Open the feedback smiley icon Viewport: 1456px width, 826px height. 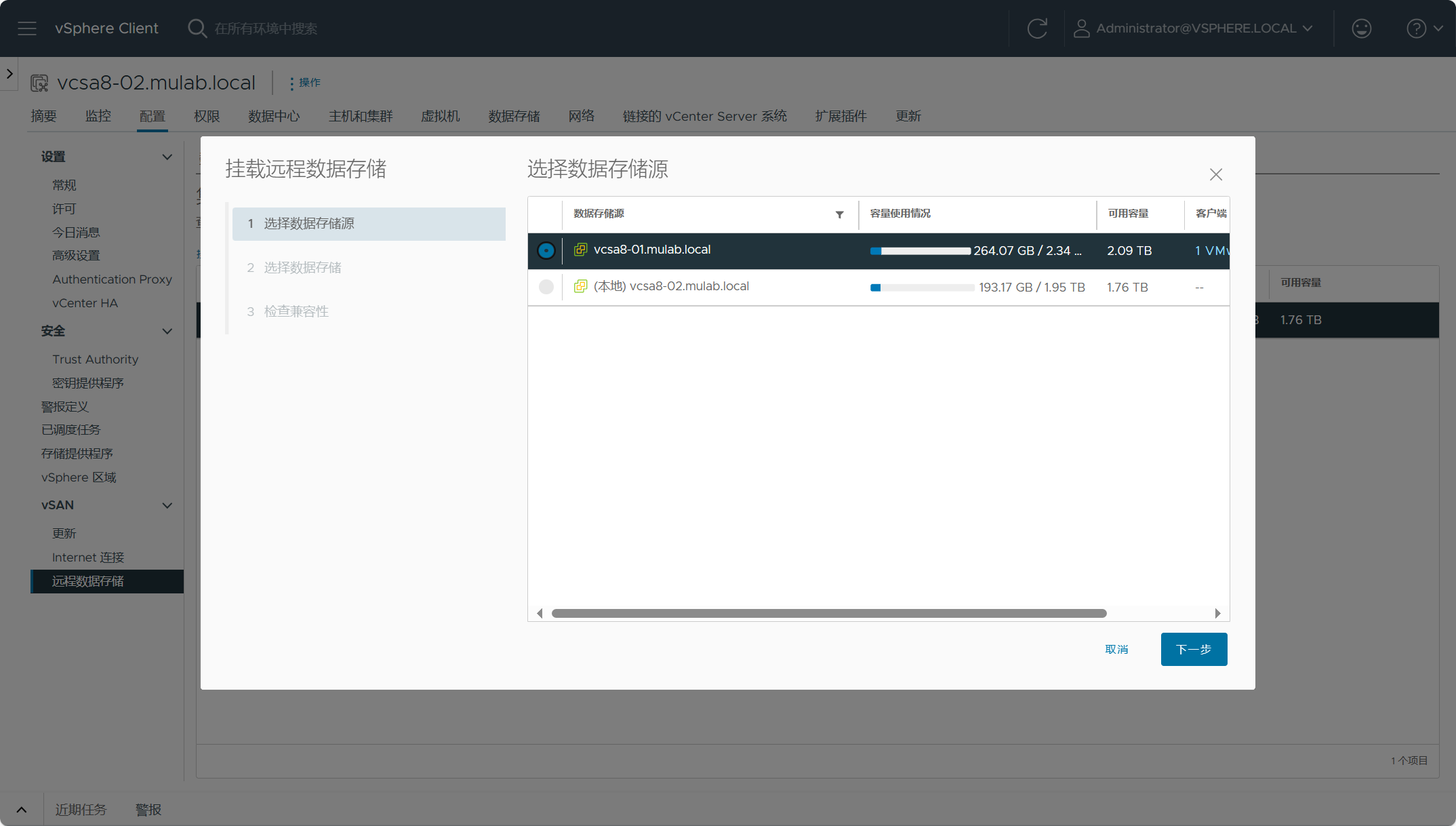pos(1362,28)
